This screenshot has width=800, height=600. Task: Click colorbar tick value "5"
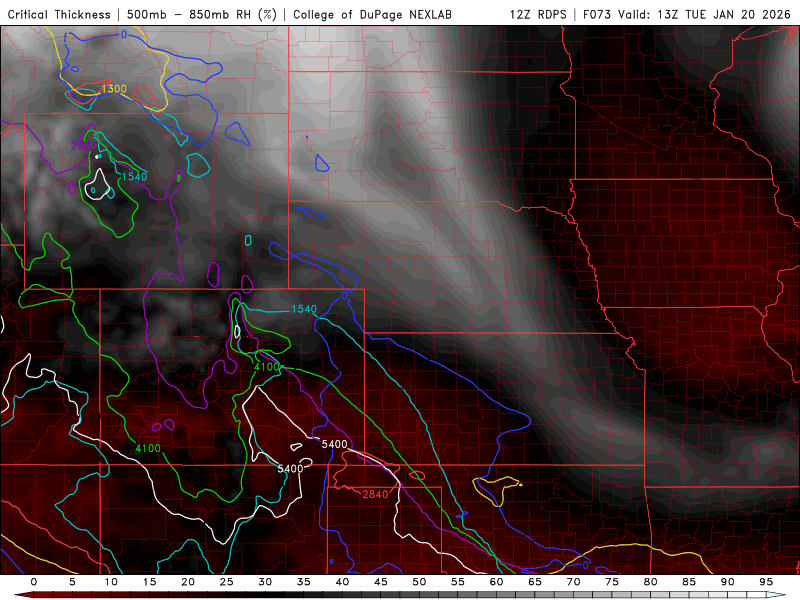click(x=72, y=582)
